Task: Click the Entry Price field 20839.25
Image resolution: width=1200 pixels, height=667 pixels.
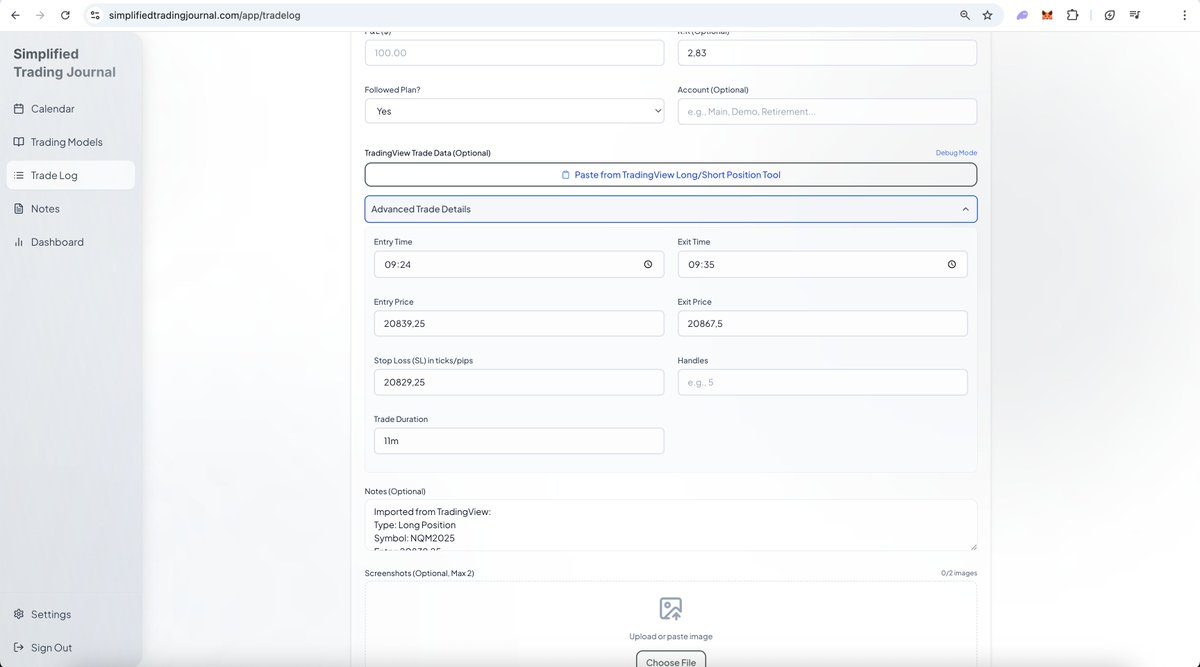Action: click(519, 323)
